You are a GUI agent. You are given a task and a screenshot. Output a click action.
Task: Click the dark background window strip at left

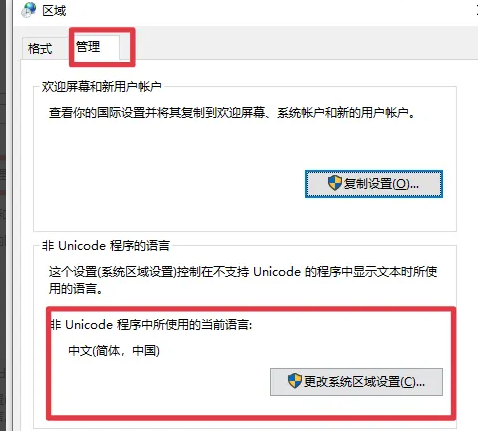coord(6,215)
